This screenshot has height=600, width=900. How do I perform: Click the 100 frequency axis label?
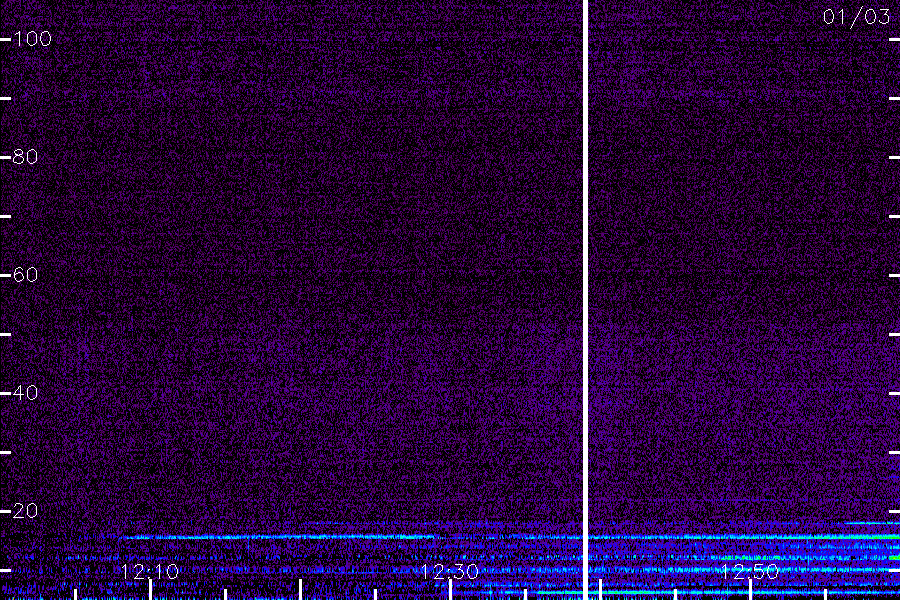click(x=32, y=39)
